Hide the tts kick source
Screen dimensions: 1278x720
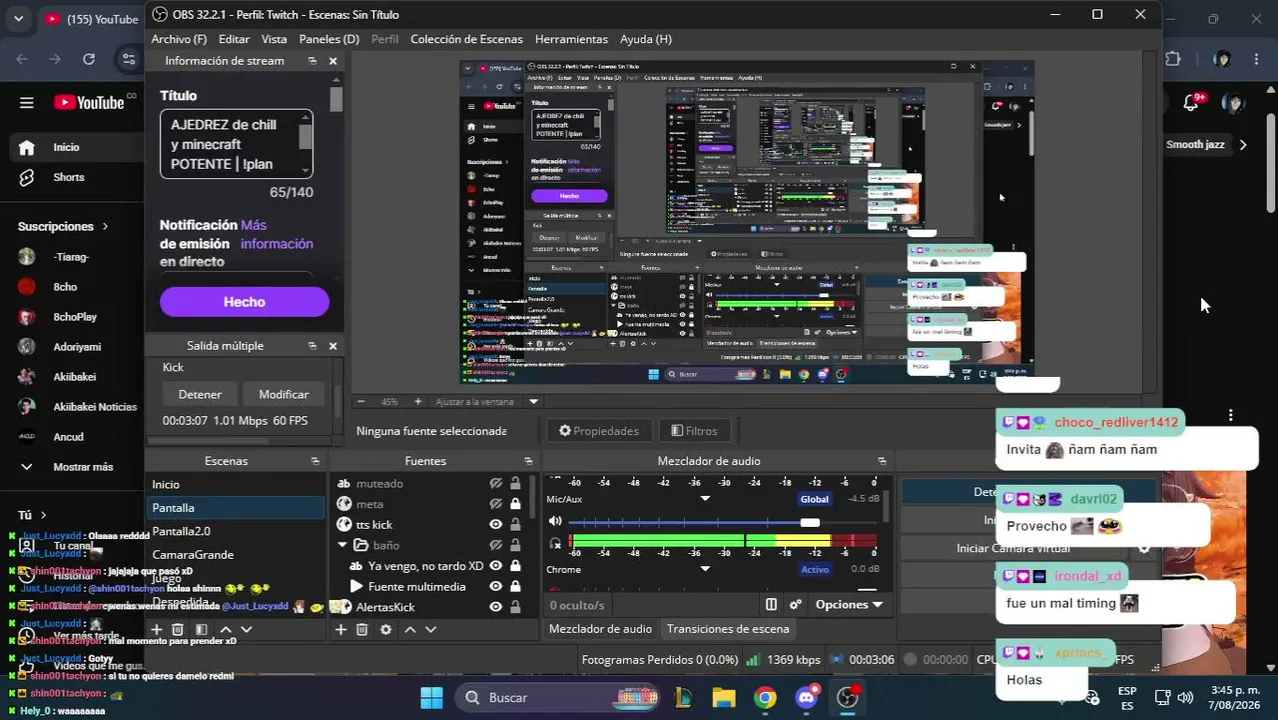tap(495, 525)
